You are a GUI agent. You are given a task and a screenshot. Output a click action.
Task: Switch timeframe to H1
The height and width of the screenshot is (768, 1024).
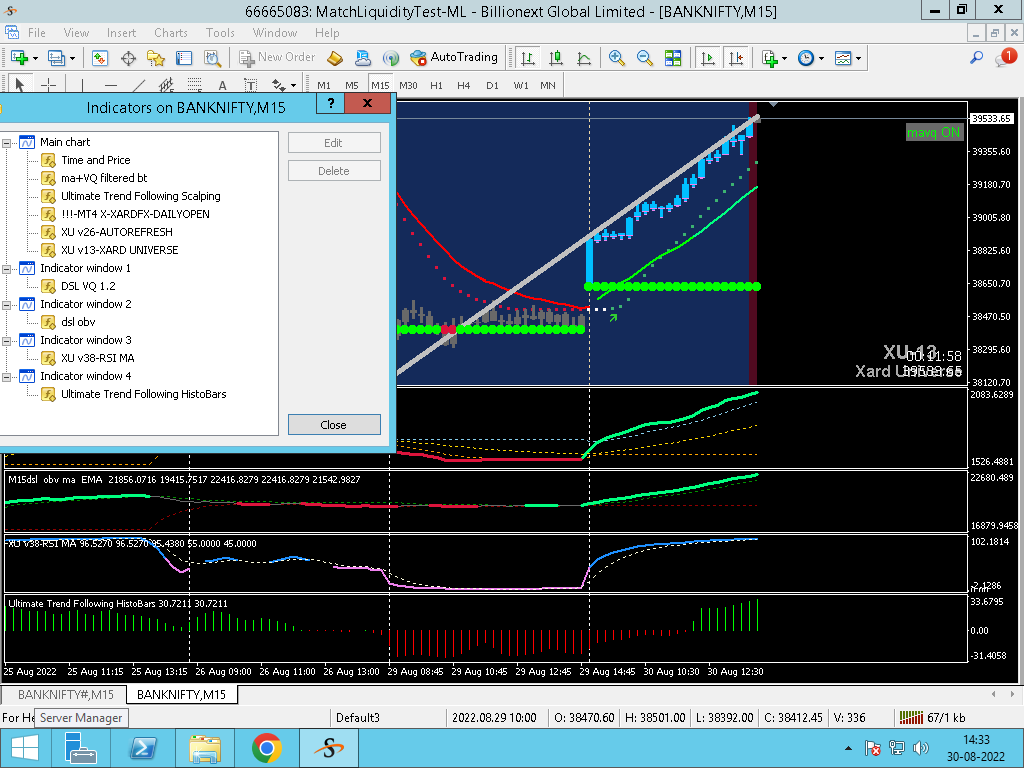[x=436, y=85]
